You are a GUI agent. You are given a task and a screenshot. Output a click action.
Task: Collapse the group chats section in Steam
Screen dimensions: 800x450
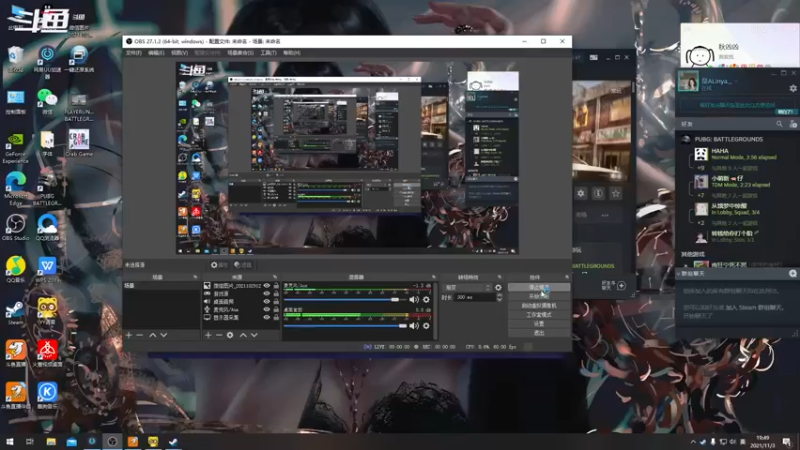click(x=679, y=274)
